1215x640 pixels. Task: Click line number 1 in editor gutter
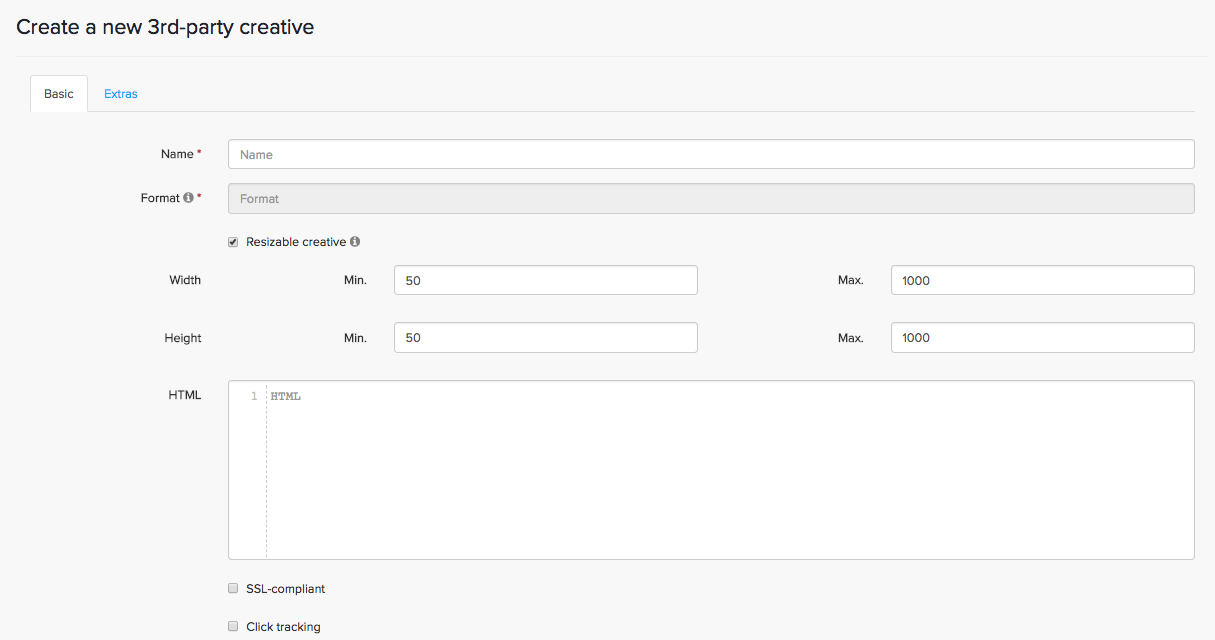[254, 397]
